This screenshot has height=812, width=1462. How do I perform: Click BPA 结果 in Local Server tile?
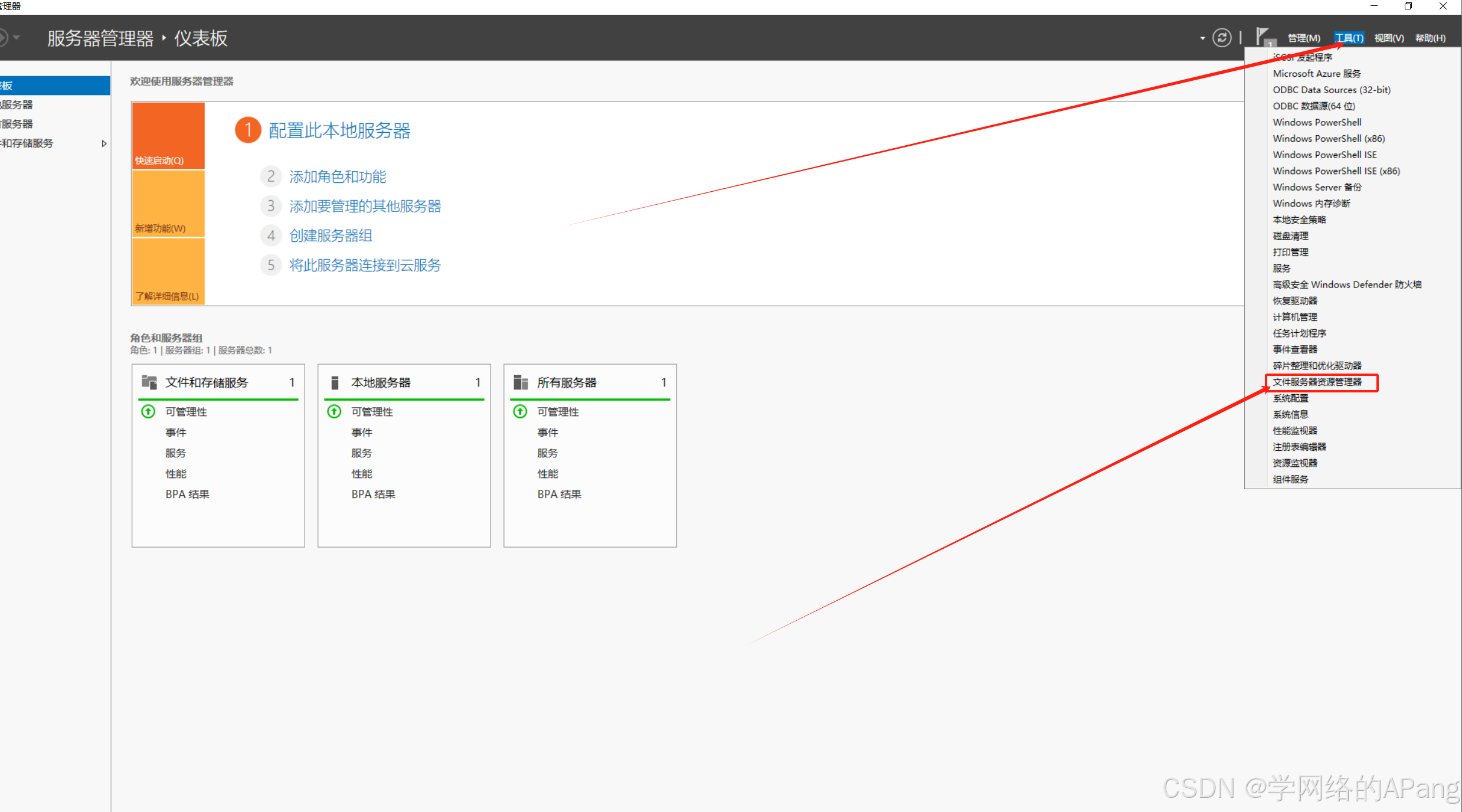tap(373, 494)
